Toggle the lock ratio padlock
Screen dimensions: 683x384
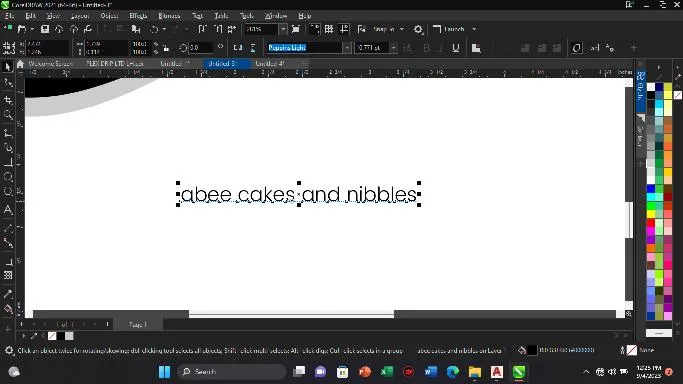tap(166, 48)
